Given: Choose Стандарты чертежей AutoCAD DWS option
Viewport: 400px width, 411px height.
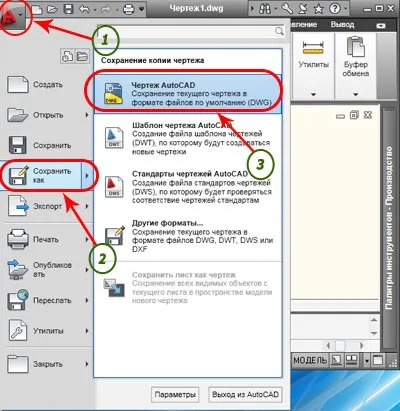Looking at the screenshot, I should (x=188, y=187).
